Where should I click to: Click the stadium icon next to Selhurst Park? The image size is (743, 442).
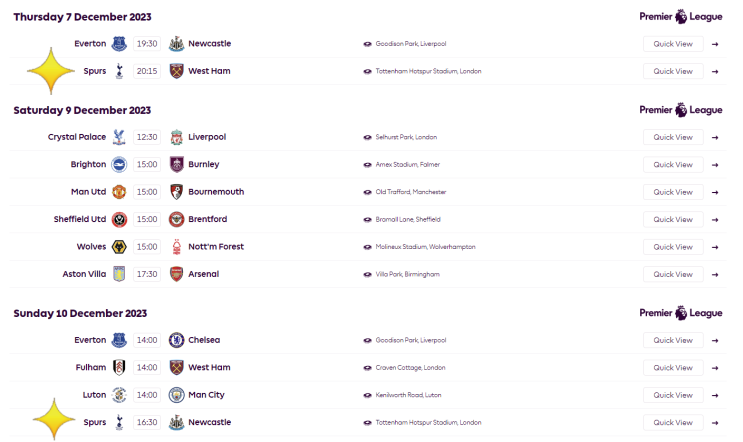point(367,137)
